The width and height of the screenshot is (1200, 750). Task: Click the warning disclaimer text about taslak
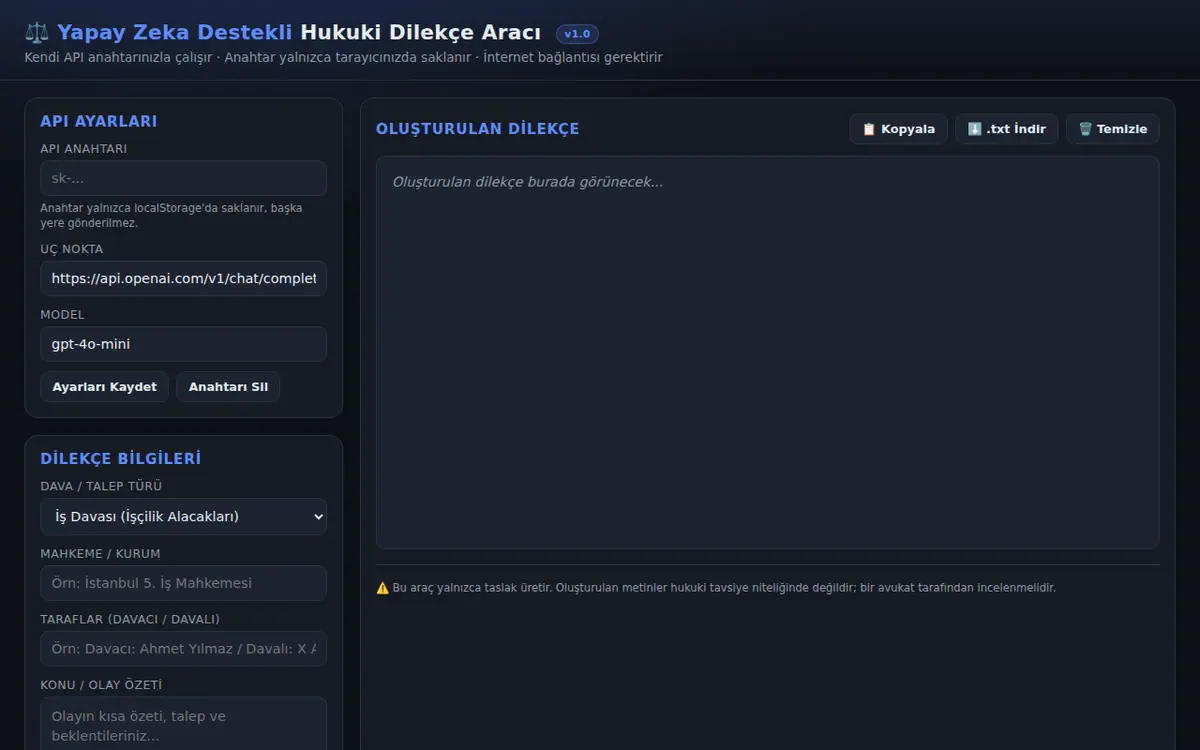[716, 588]
